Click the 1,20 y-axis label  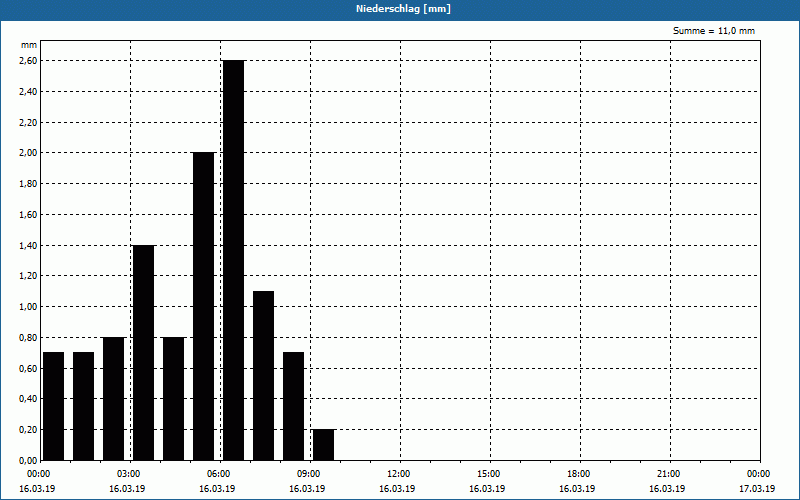coord(28,276)
